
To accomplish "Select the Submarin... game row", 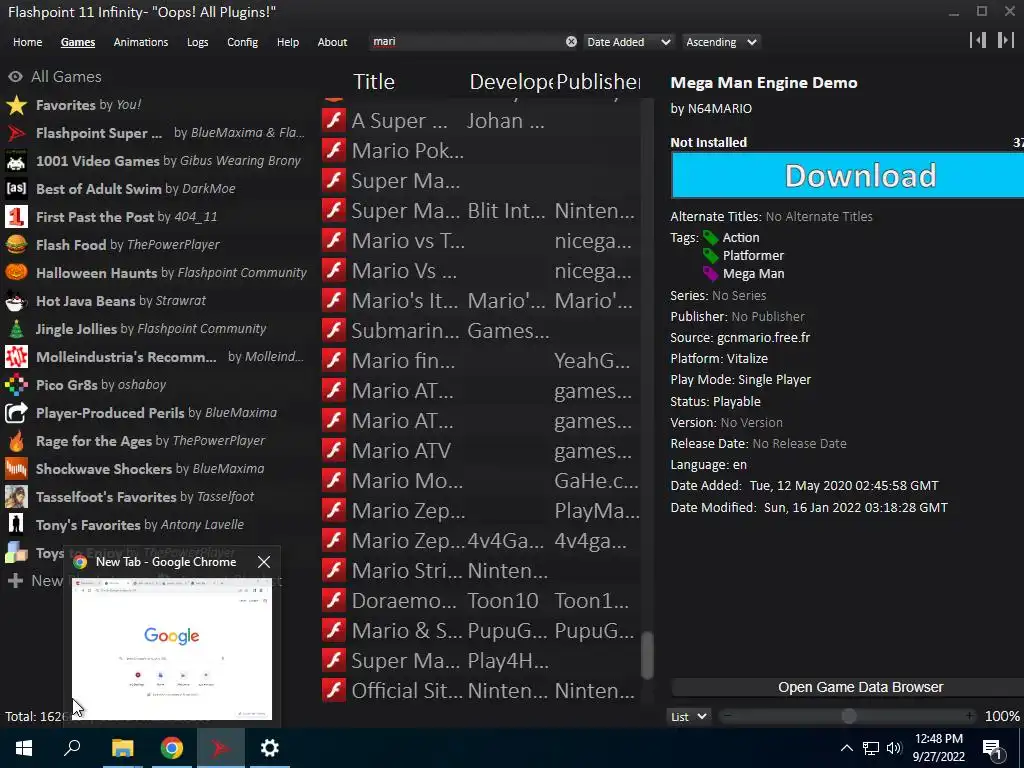I will [x=481, y=330].
